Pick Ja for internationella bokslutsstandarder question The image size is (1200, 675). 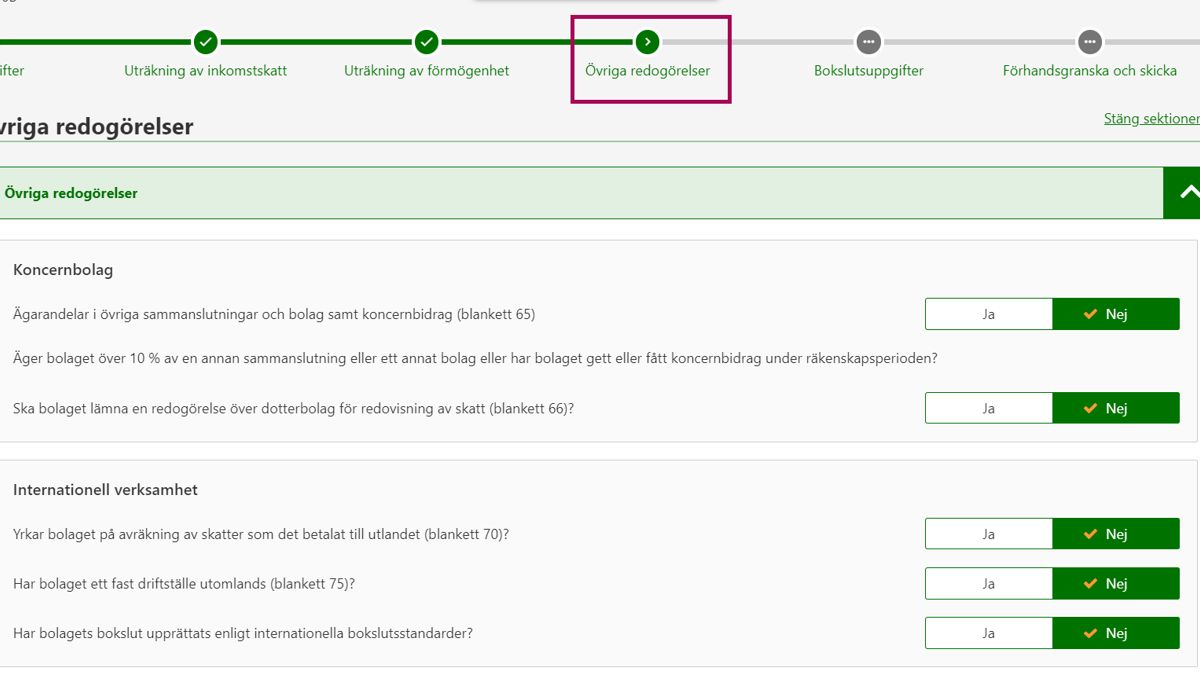pyautogui.click(x=988, y=633)
